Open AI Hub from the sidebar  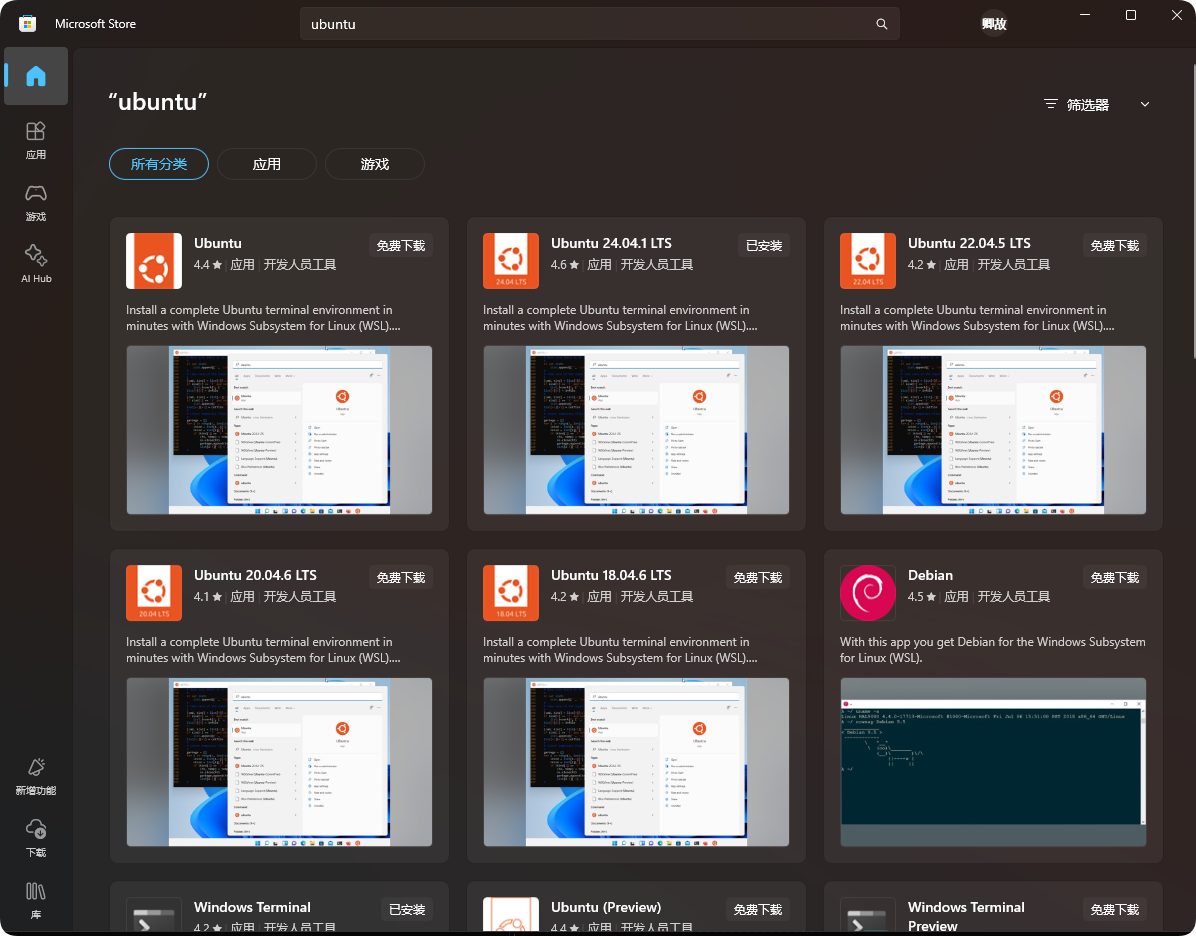pyautogui.click(x=35, y=263)
